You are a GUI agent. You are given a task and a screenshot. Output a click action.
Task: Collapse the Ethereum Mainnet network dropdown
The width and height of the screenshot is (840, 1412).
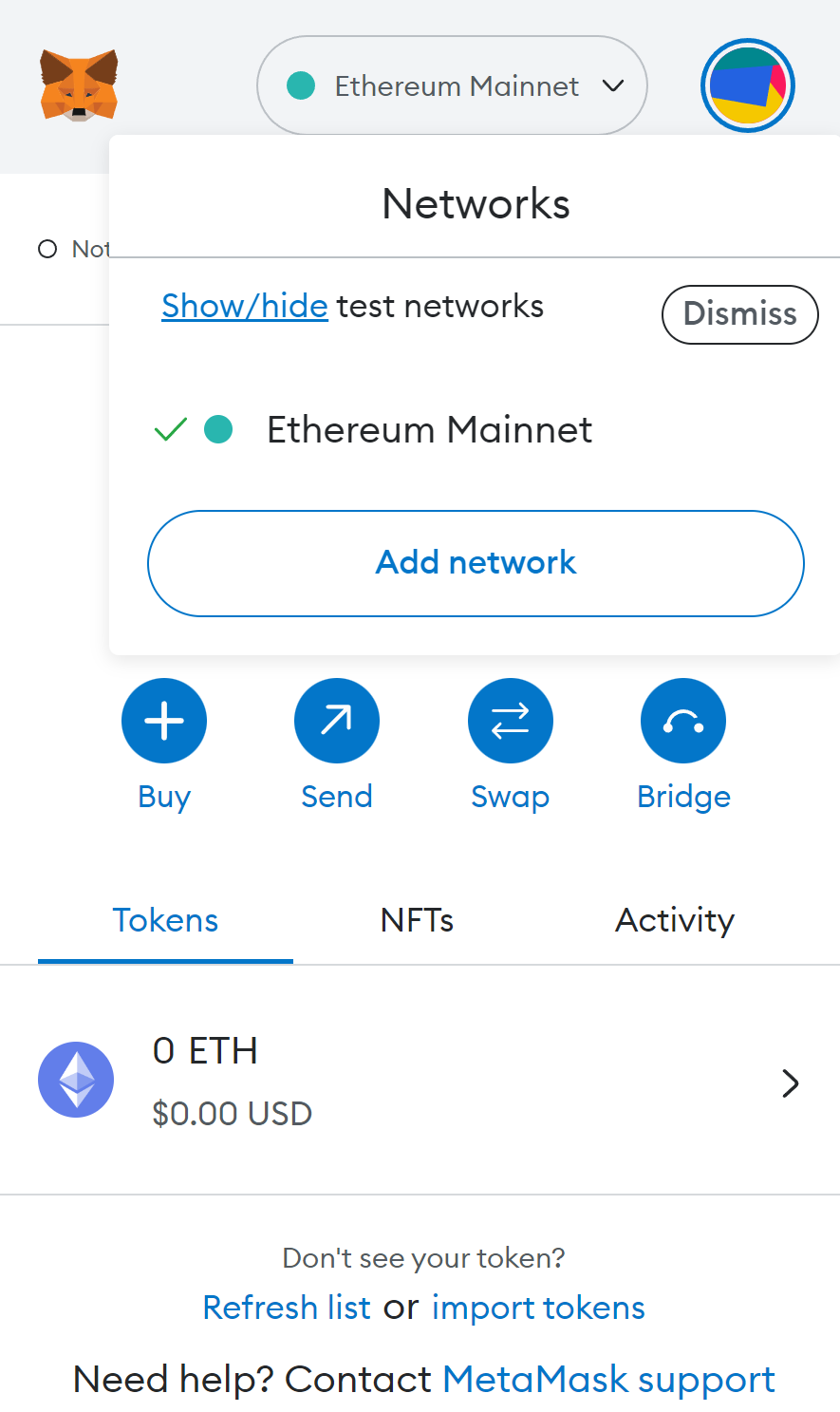coord(613,85)
